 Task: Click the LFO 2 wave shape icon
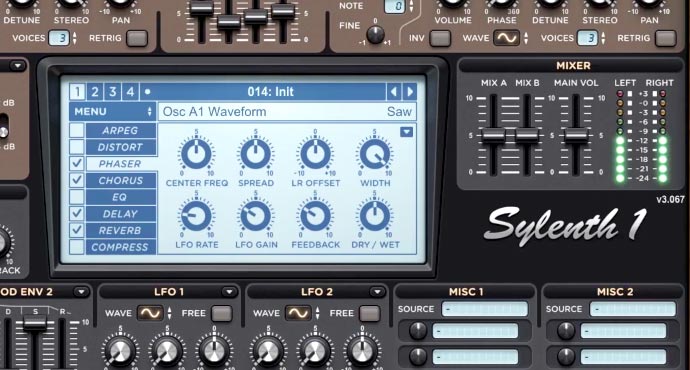[x=298, y=313]
